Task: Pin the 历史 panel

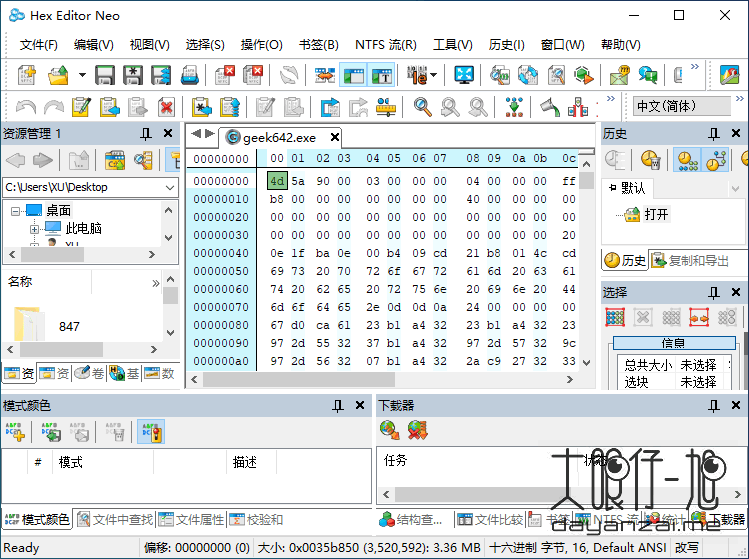Action: pos(714,134)
